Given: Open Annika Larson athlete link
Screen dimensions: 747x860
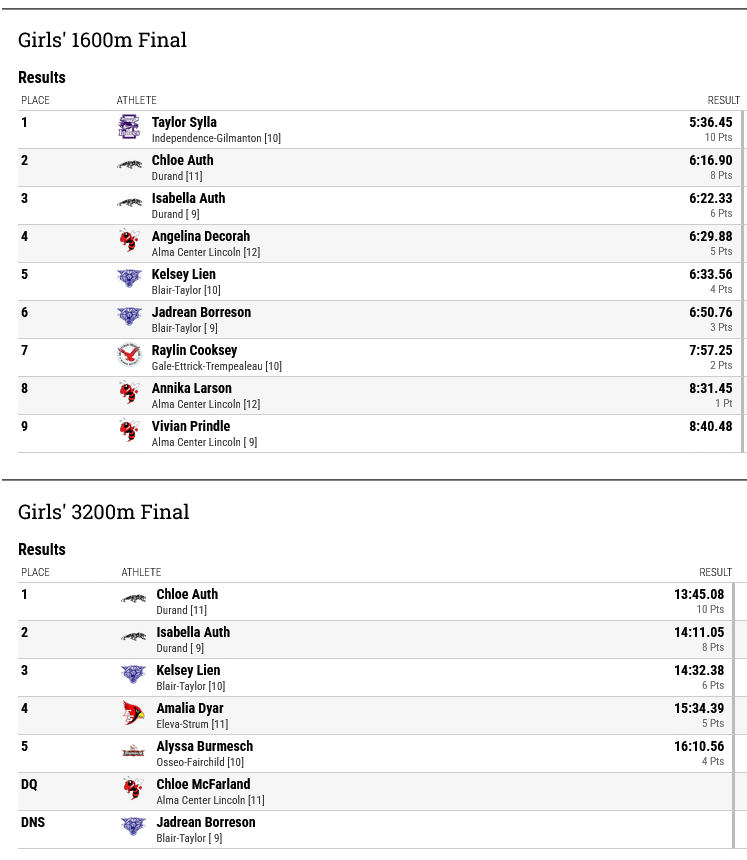Looking at the screenshot, I should pyautogui.click(x=192, y=388).
